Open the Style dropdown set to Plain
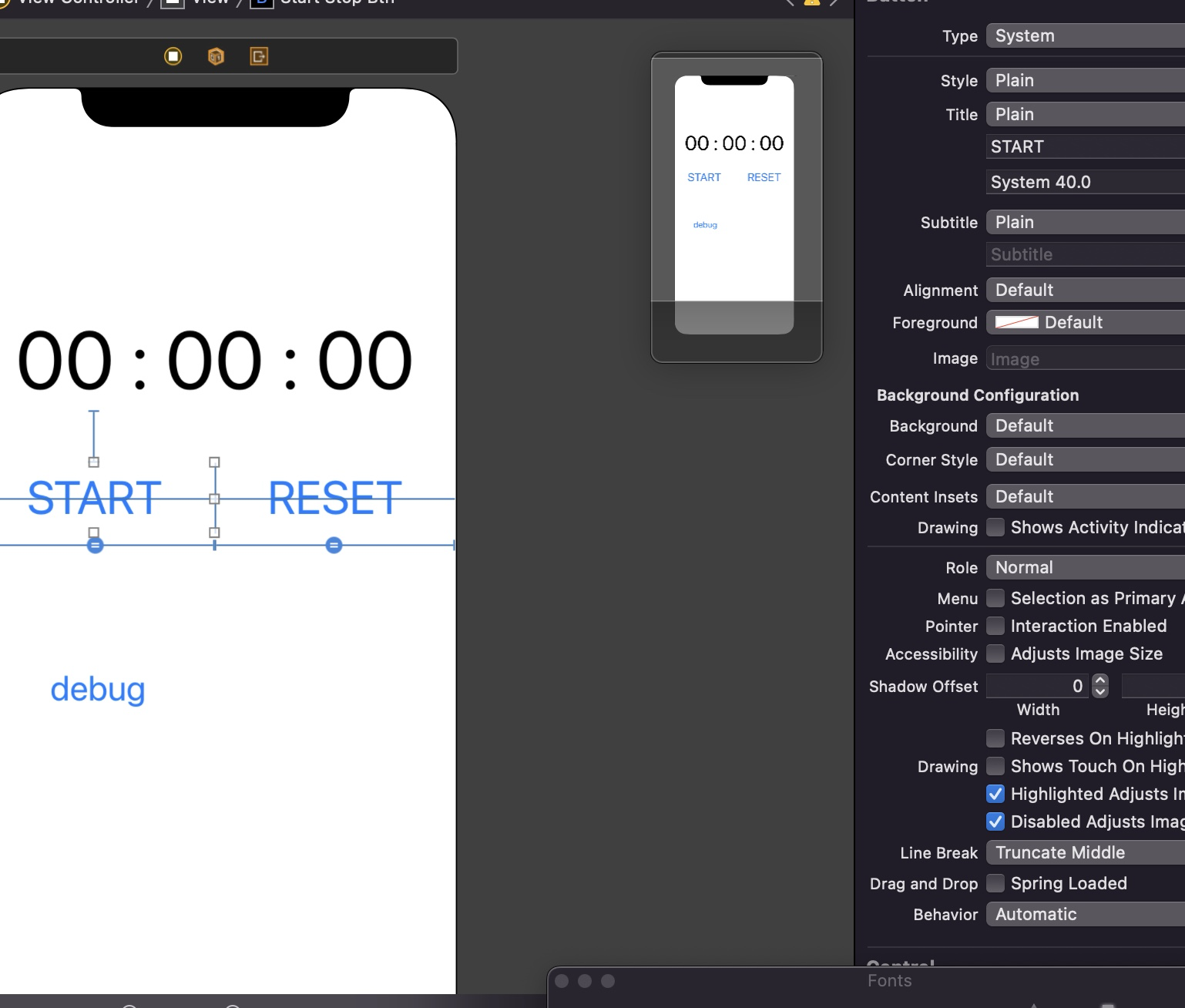 point(1086,80)
